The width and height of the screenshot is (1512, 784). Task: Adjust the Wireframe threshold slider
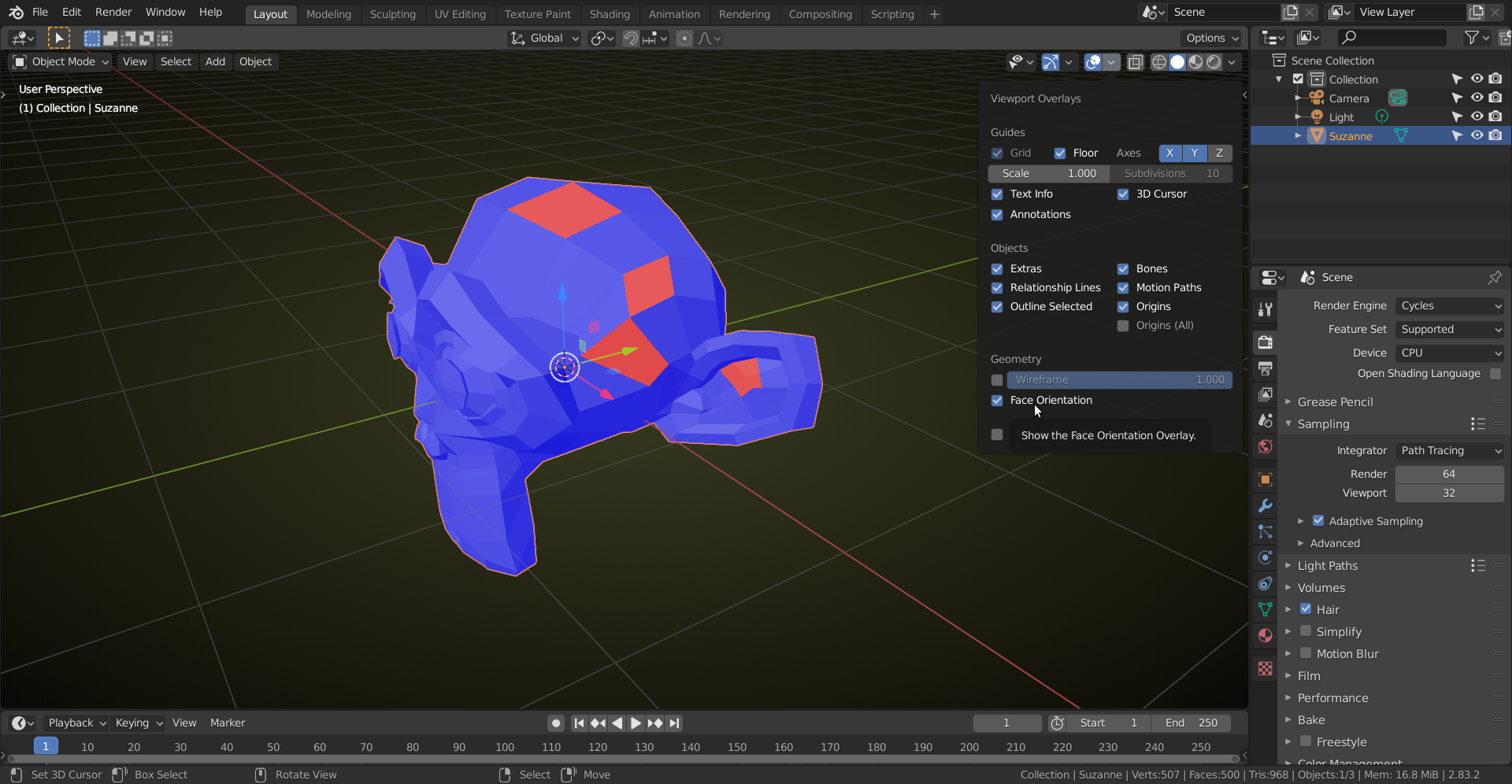[1119, 380]
